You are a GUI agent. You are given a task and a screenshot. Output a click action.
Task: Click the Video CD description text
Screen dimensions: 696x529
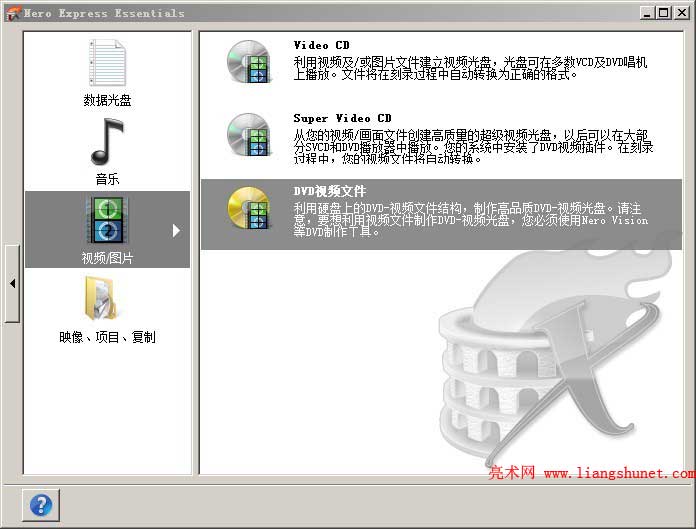click(470, 68)
